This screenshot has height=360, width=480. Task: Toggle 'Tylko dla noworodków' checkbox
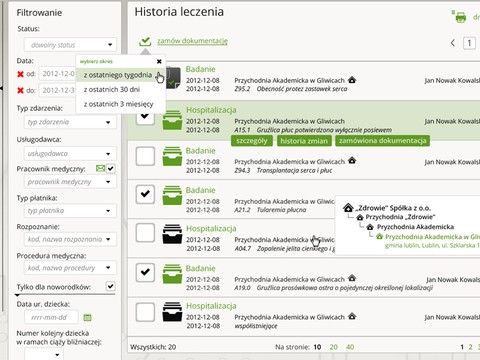tap(111, 286)
